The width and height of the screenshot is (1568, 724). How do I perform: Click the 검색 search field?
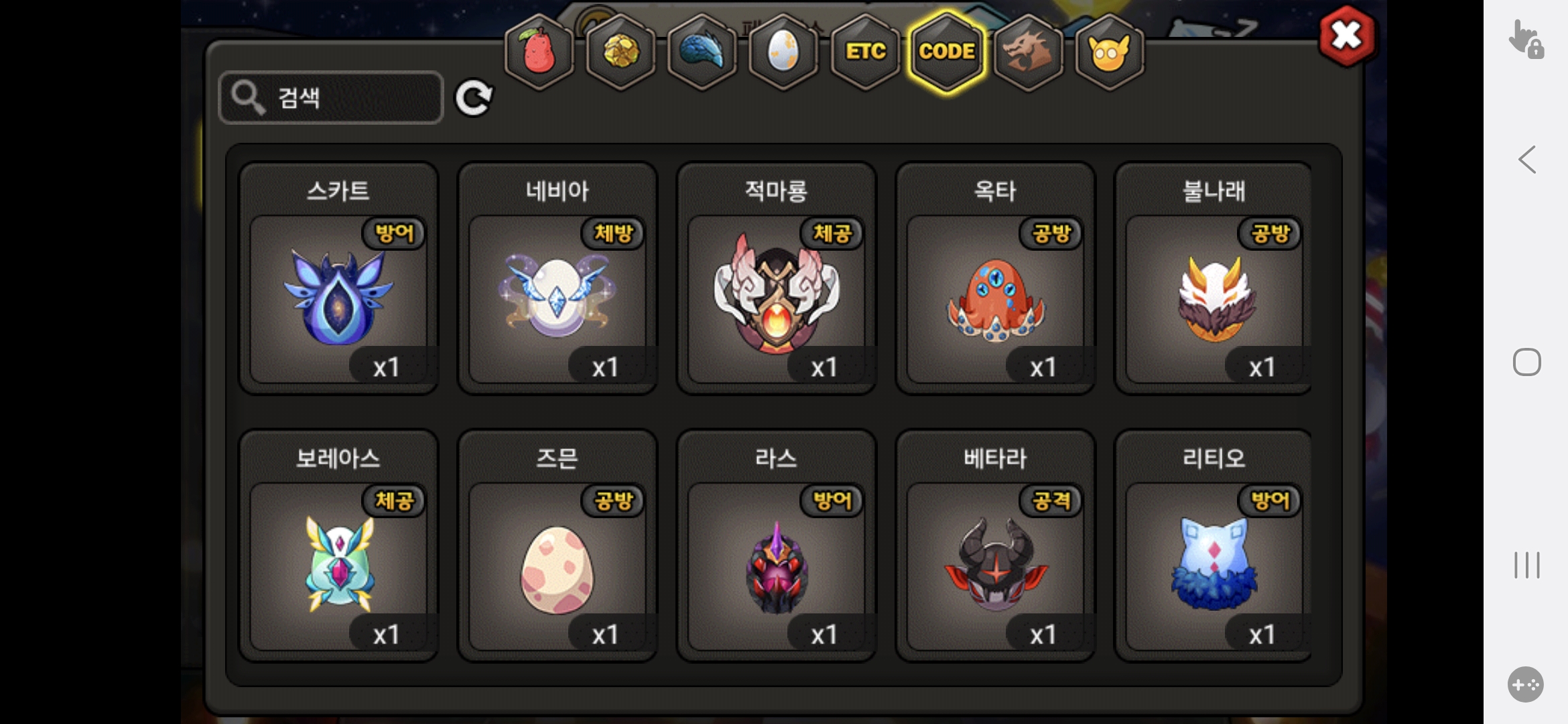pyautogui.click(x=331, y=98)
